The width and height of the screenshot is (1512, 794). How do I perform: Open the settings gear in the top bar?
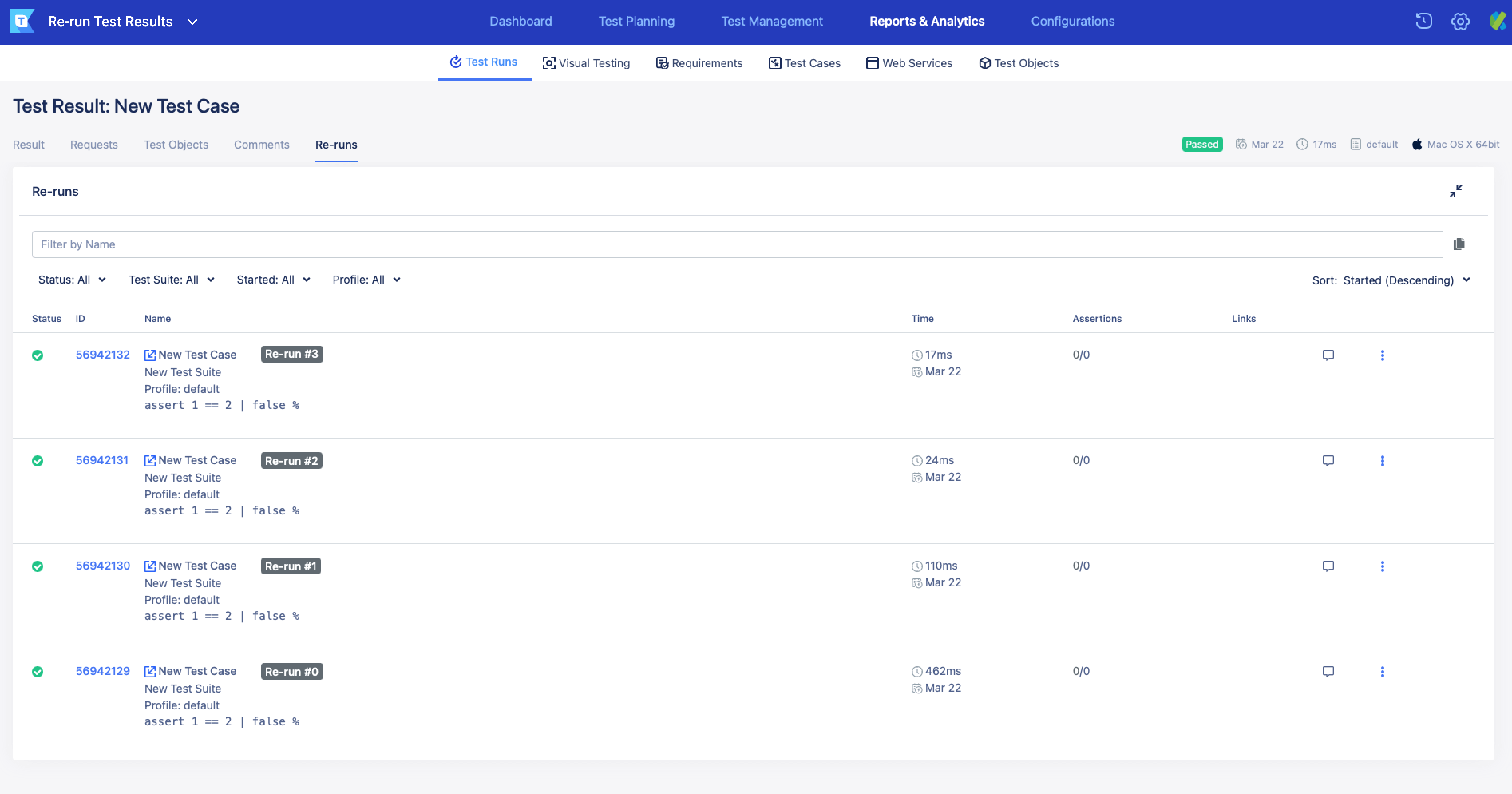(x=1460, y=21)
